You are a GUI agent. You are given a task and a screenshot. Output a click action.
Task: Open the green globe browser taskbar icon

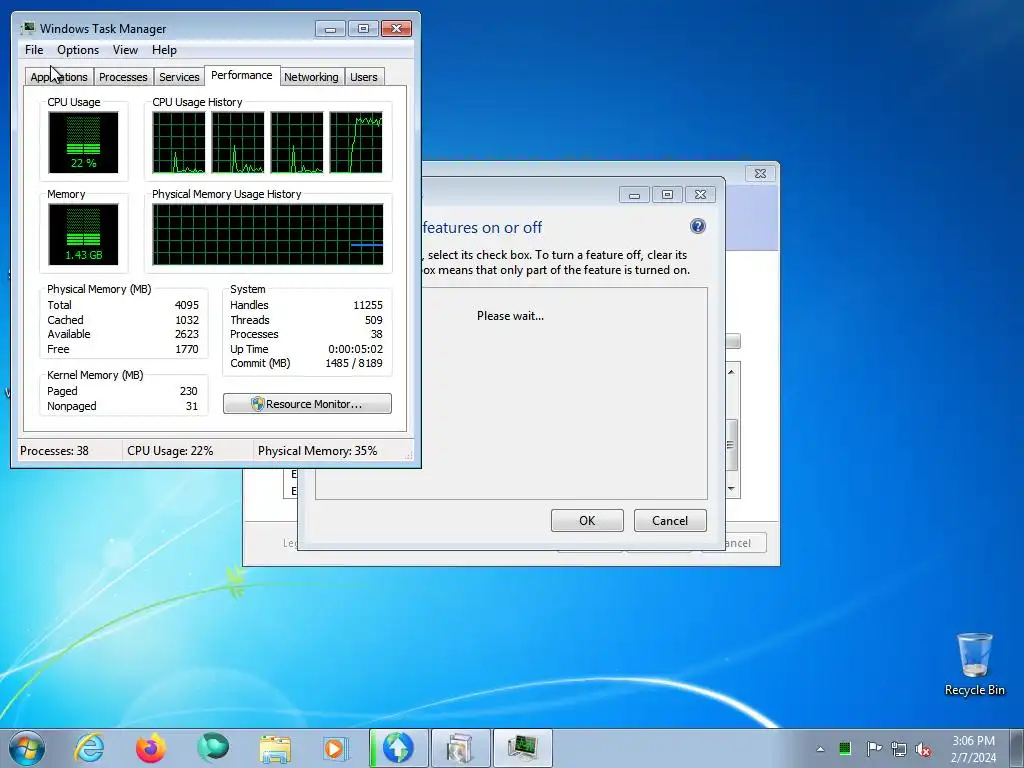coord(212,748)
